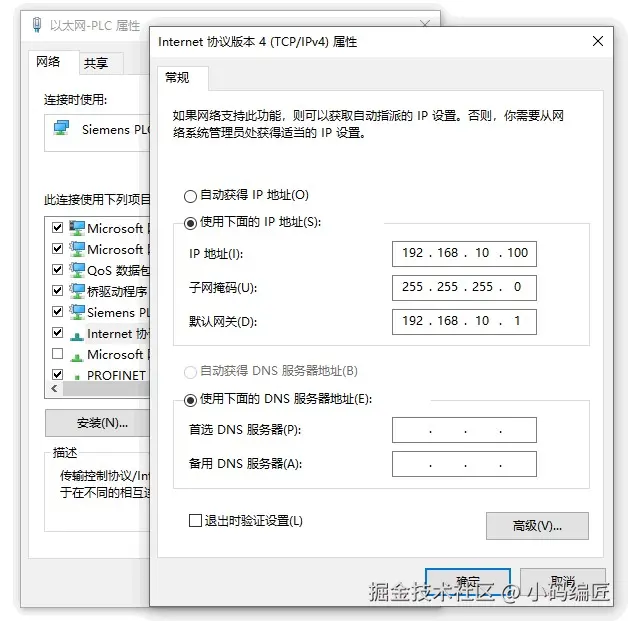Image resolution: width=628 pixels, height=621 pixels.
Task: Enable validate settings upon exit checkbox
Action: (195, 521)
